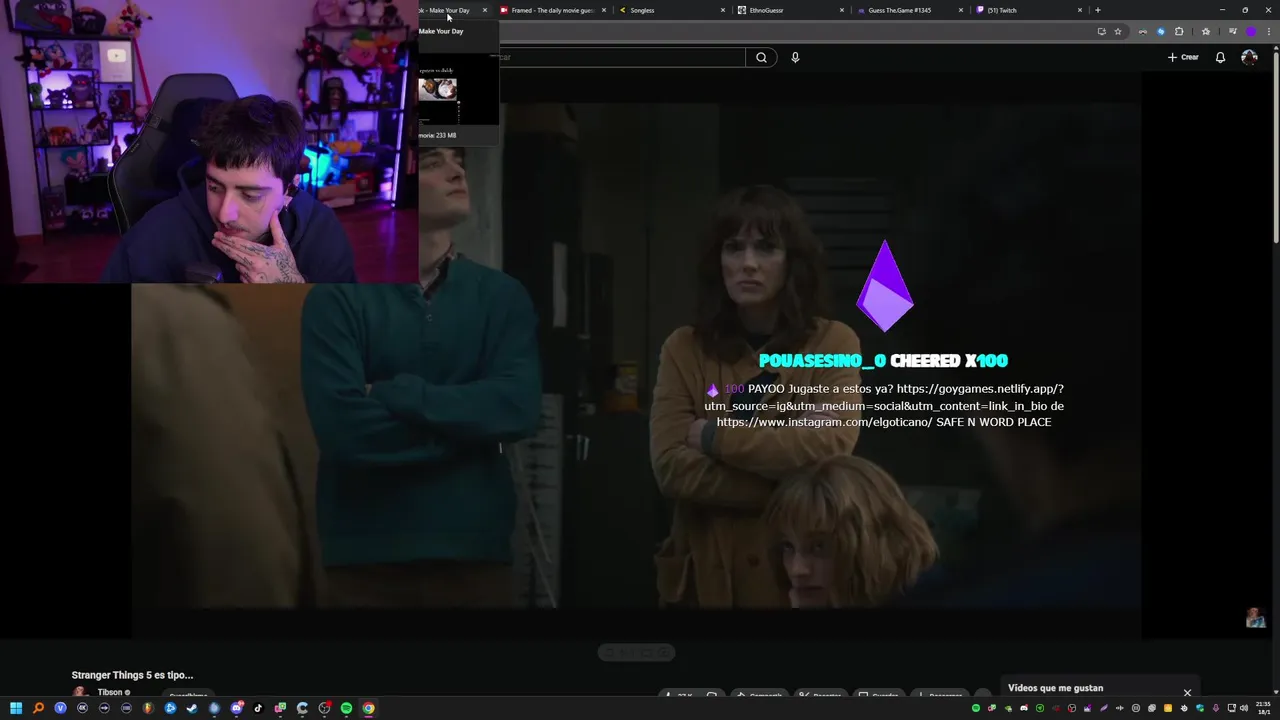The image size is (1280, 720).
Task: Click the video title Stranger Things 5 es tipo...
Action: 132,675
